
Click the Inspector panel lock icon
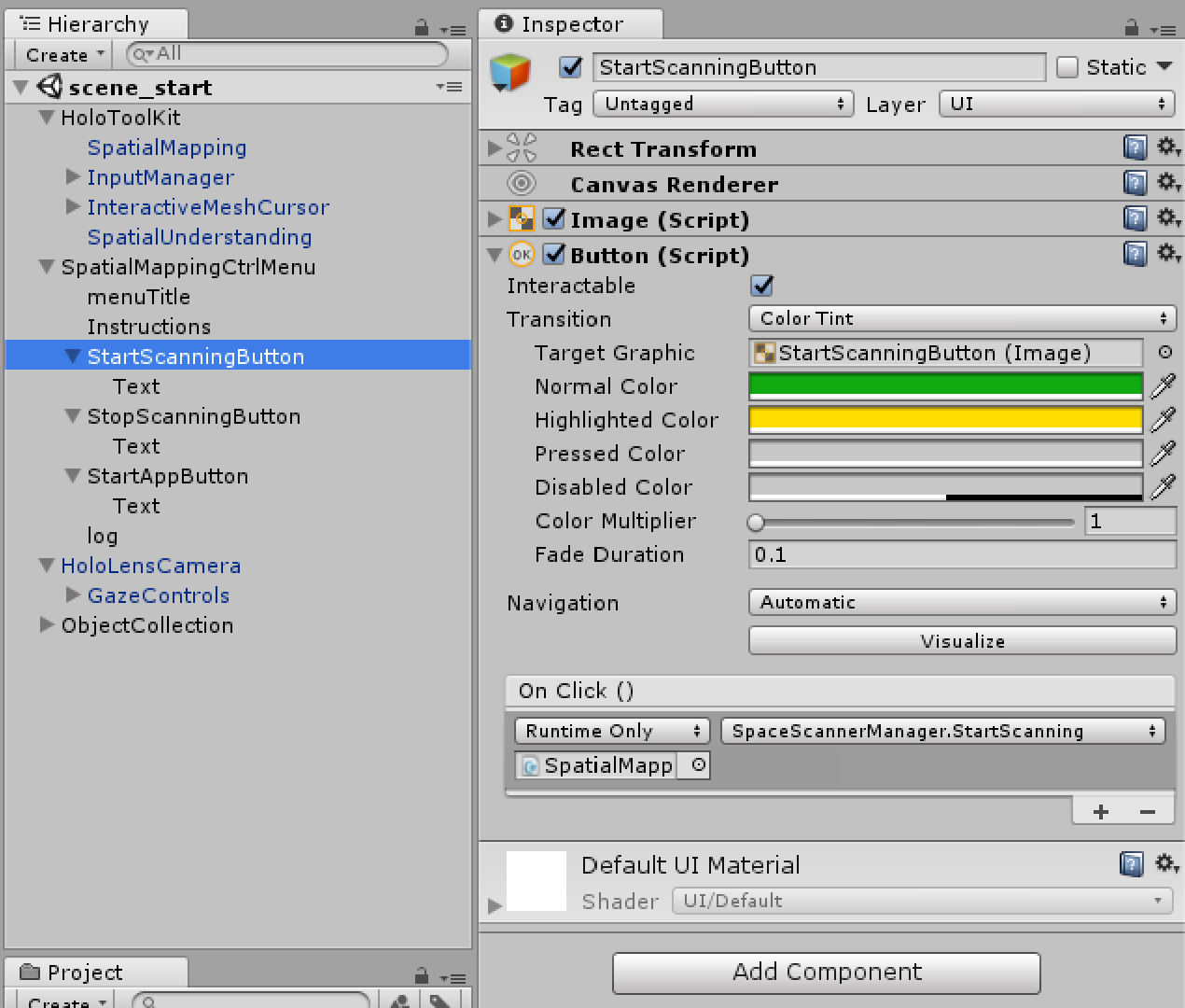click(1132, 27)
